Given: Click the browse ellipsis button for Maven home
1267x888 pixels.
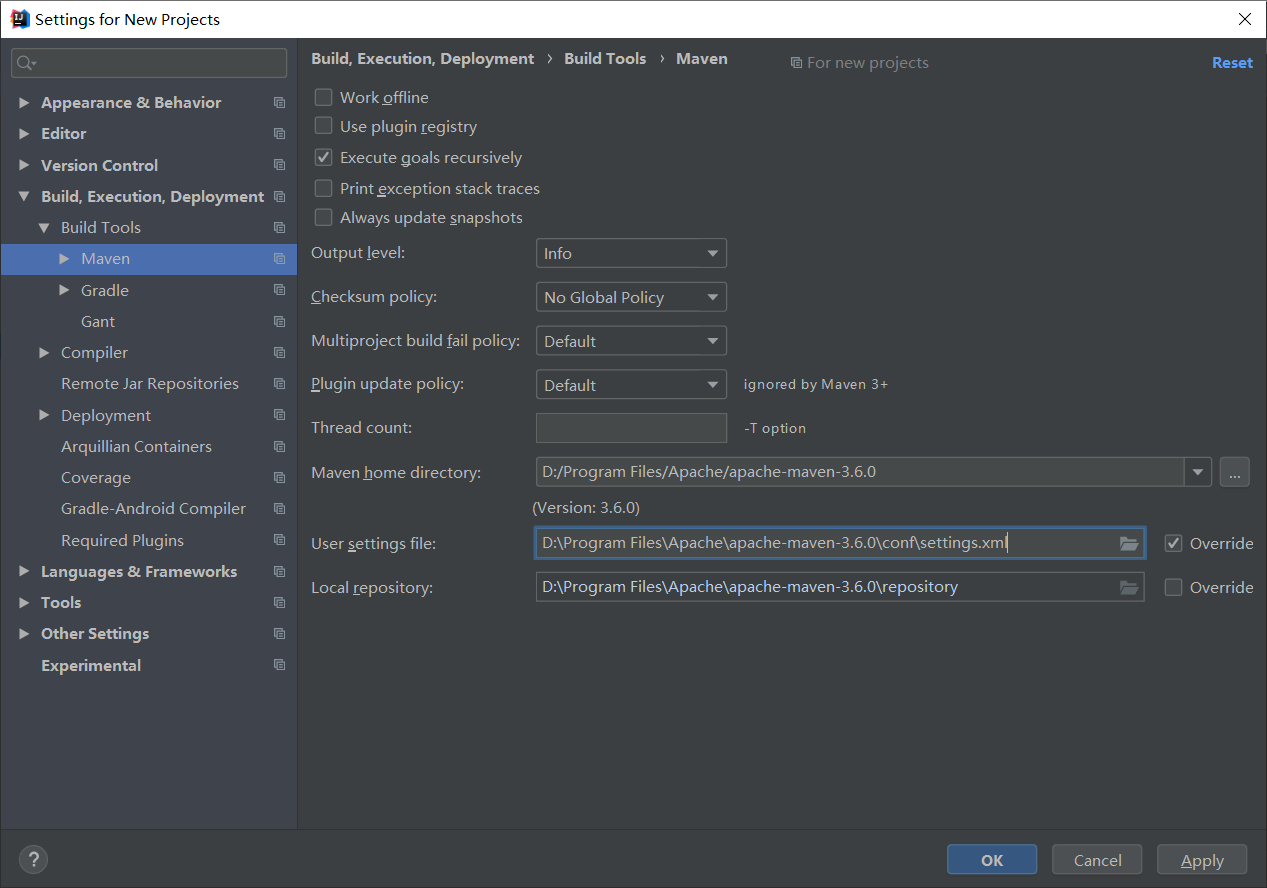Looking at the screenshot, I should pos(1234,472).
